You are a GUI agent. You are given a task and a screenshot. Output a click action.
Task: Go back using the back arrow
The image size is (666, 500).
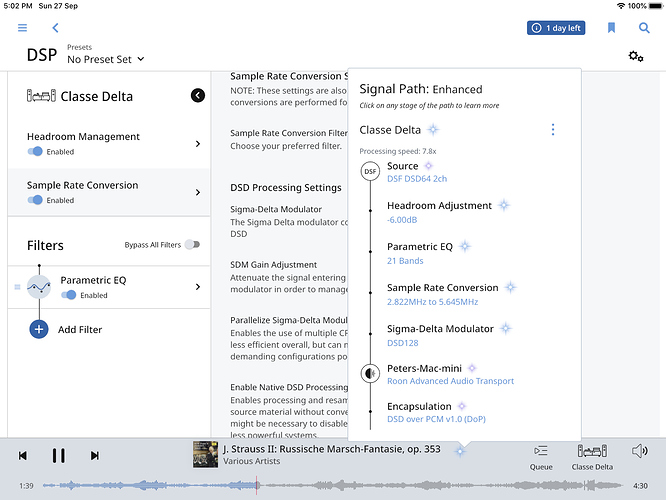click(55, 28)
